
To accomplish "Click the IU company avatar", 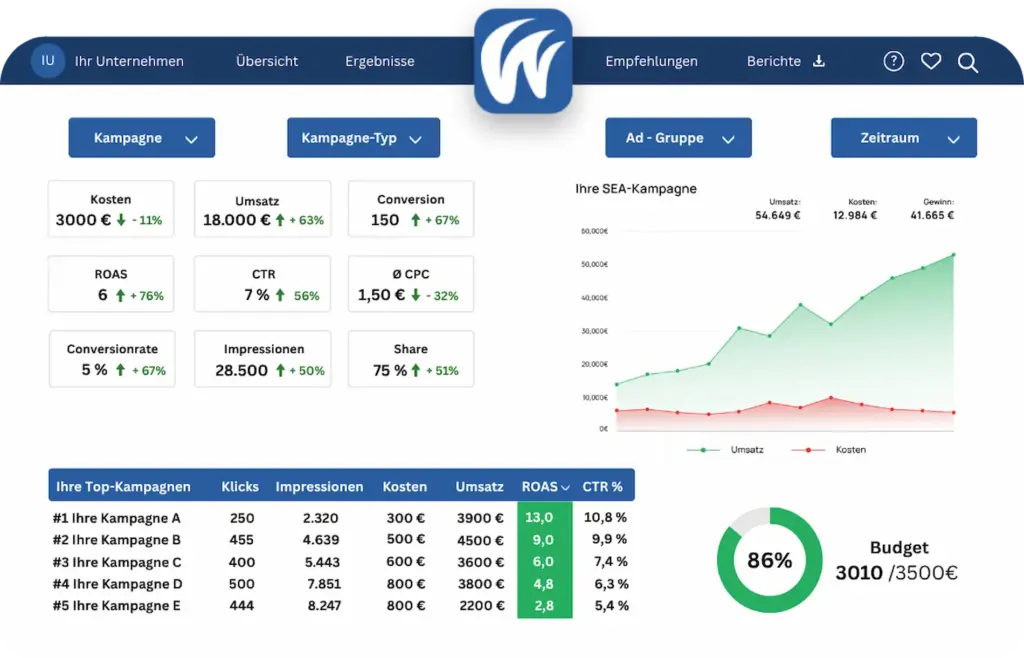I will pyautogui.click(x=48, y=61).
